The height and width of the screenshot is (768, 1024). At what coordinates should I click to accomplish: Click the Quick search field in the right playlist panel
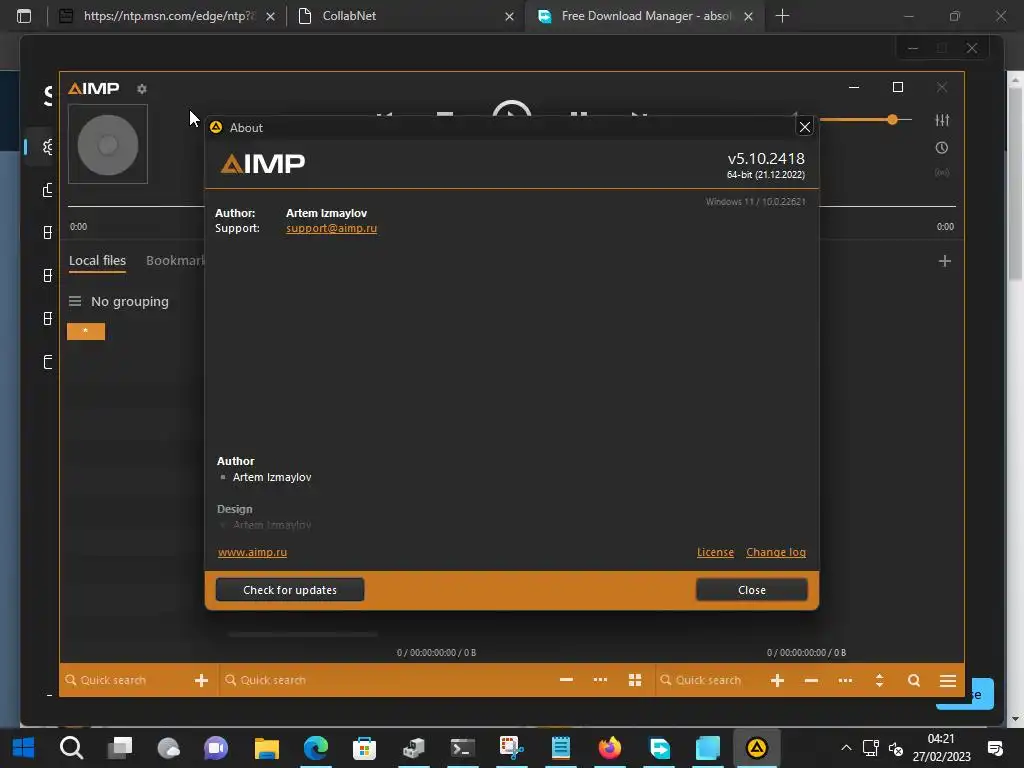point(709,680)
